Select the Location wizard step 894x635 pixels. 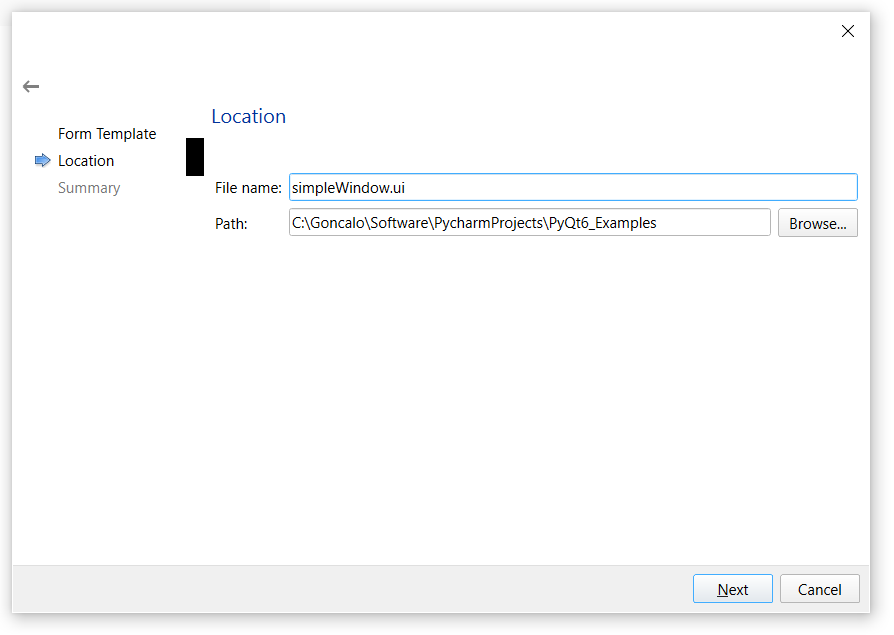pyautogui.click(x=86, y=161)
